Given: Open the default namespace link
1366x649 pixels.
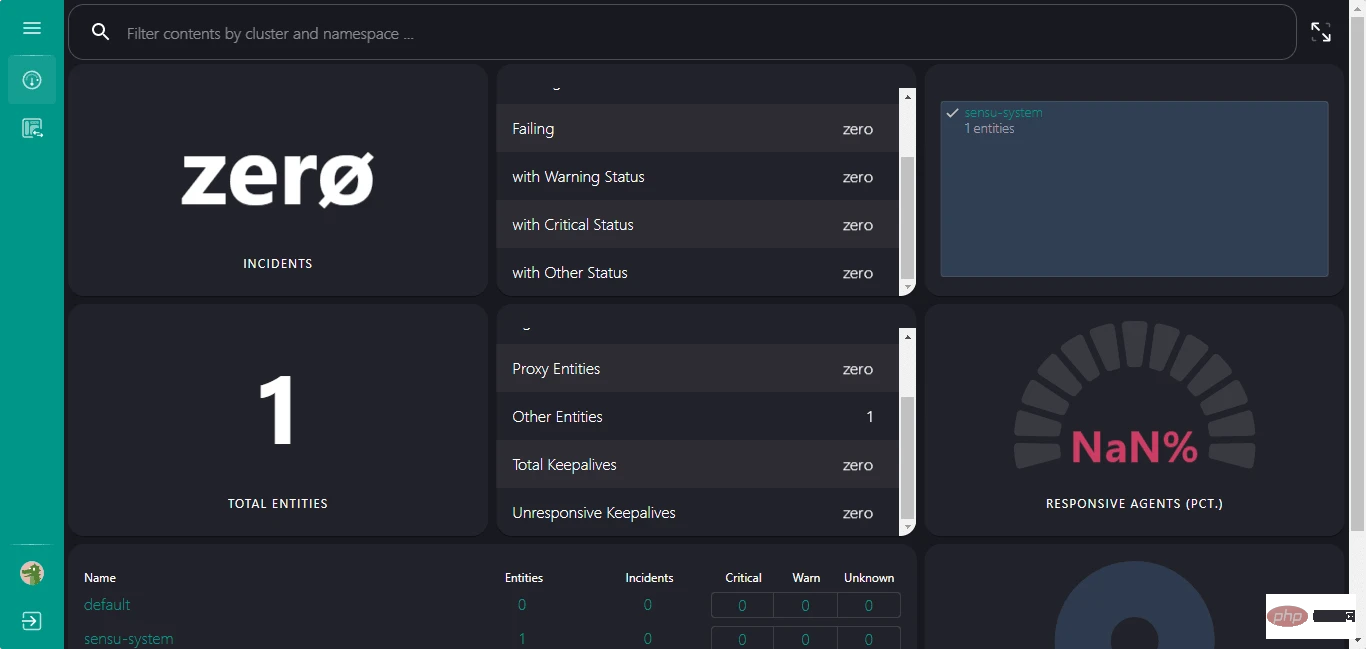Looking at the screenshot, I should 107,604.
